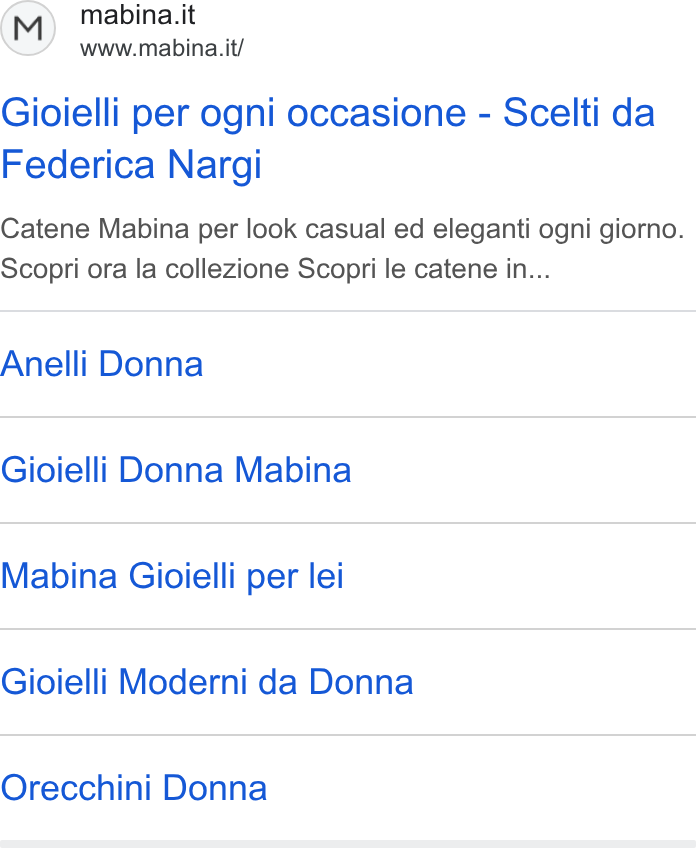This screenshot has height=848, width=696.
Task: Click 'per lei' in the third sitelink
Action: (x=295, y=577)
